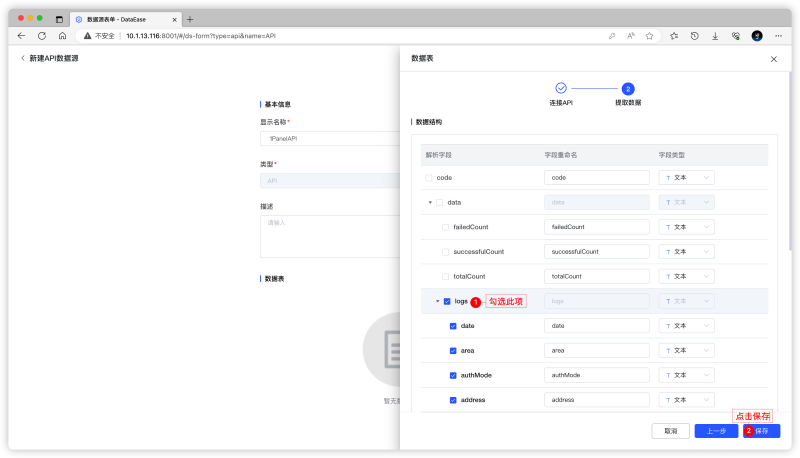Screen dimensions: 800x458
Task: Check the failedCount checkbox
Action: [445, 227]
